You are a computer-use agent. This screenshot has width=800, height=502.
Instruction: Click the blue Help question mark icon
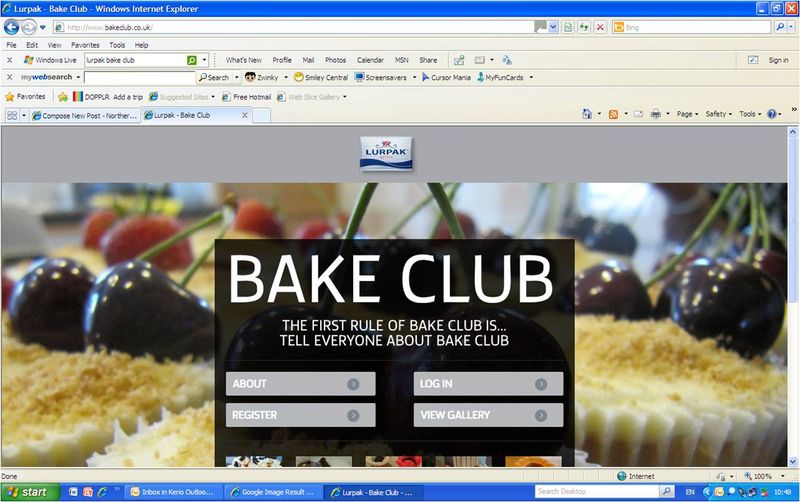point(771,114)
